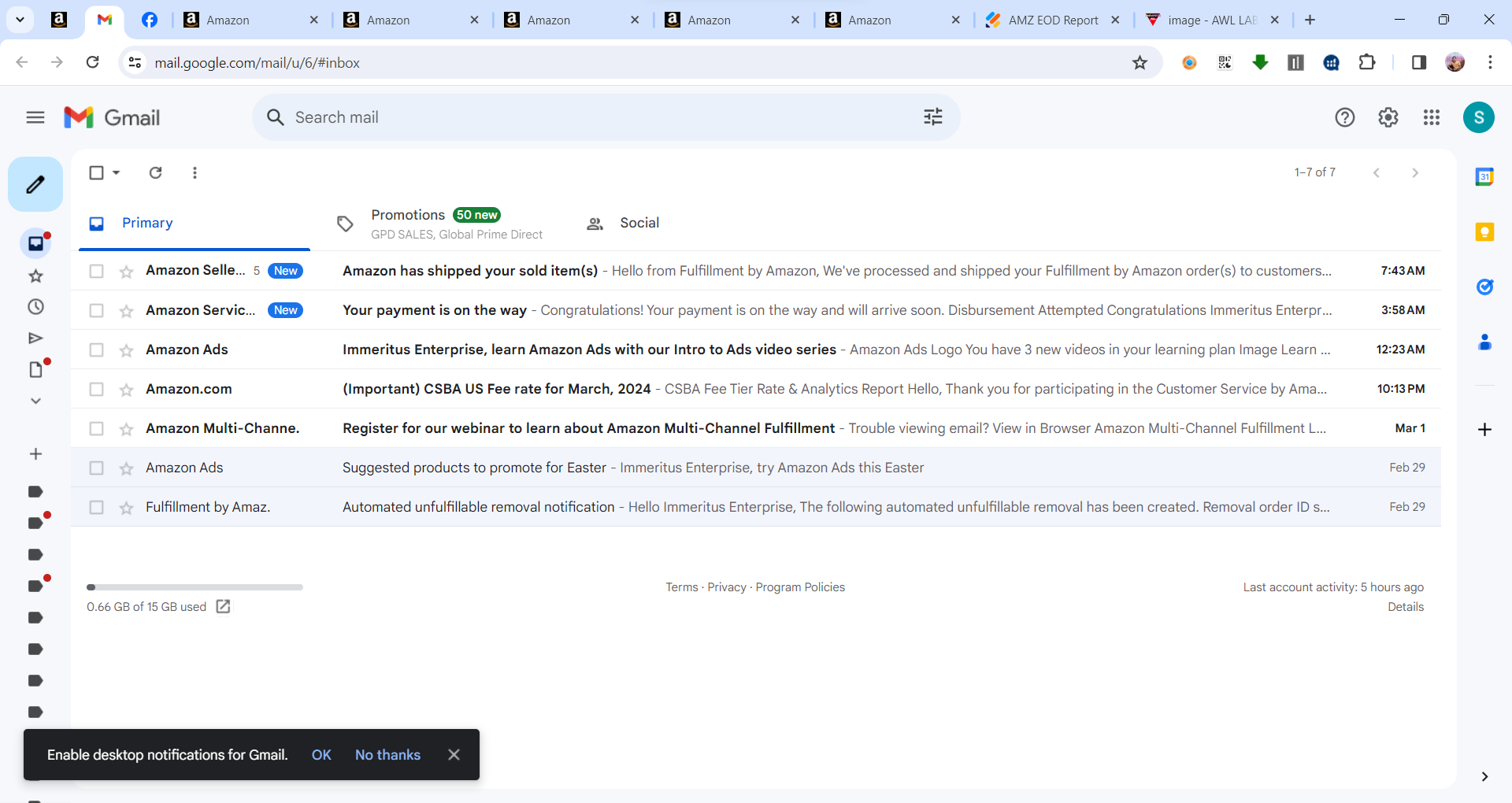The image size is (1512, 803).
Task: Open Starred mail from sidebar star icon
Action: pyautogui.click(x=35, y=276)
